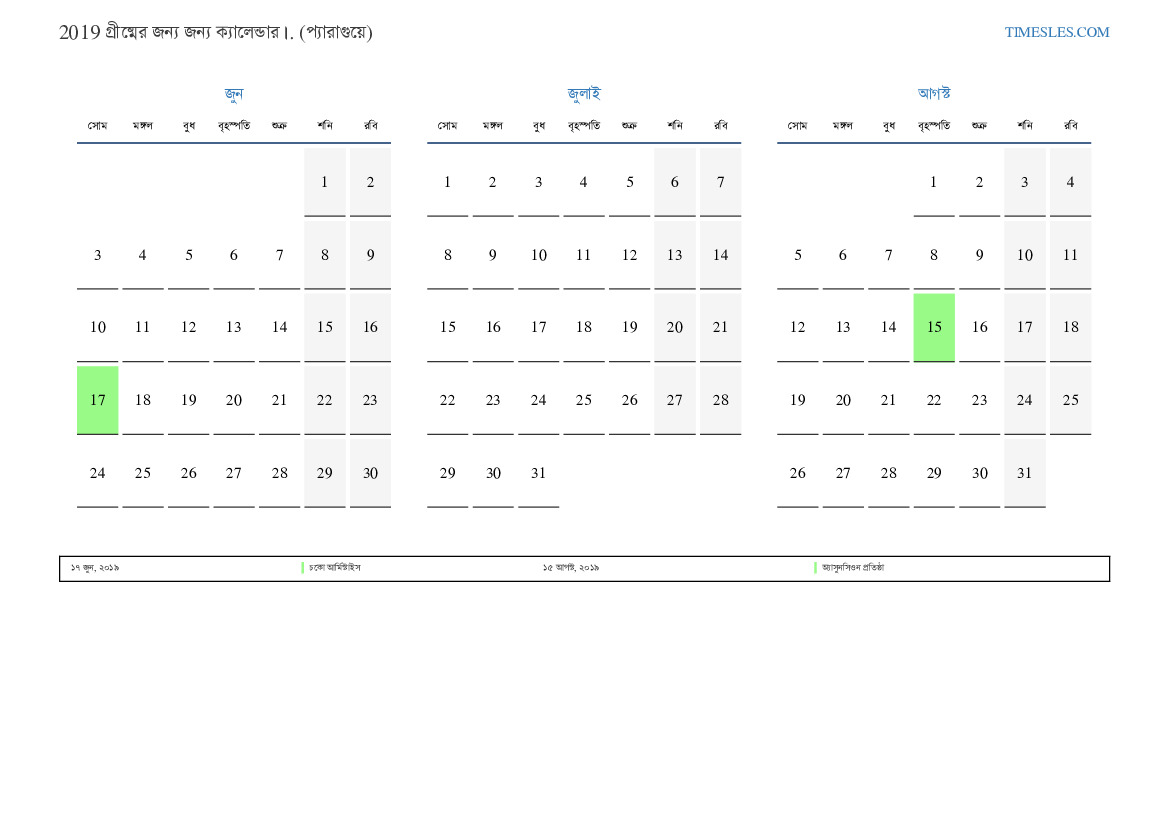
Task: Select August 22 in the আগস্ট calendar
Action: (x=934, y=400)
